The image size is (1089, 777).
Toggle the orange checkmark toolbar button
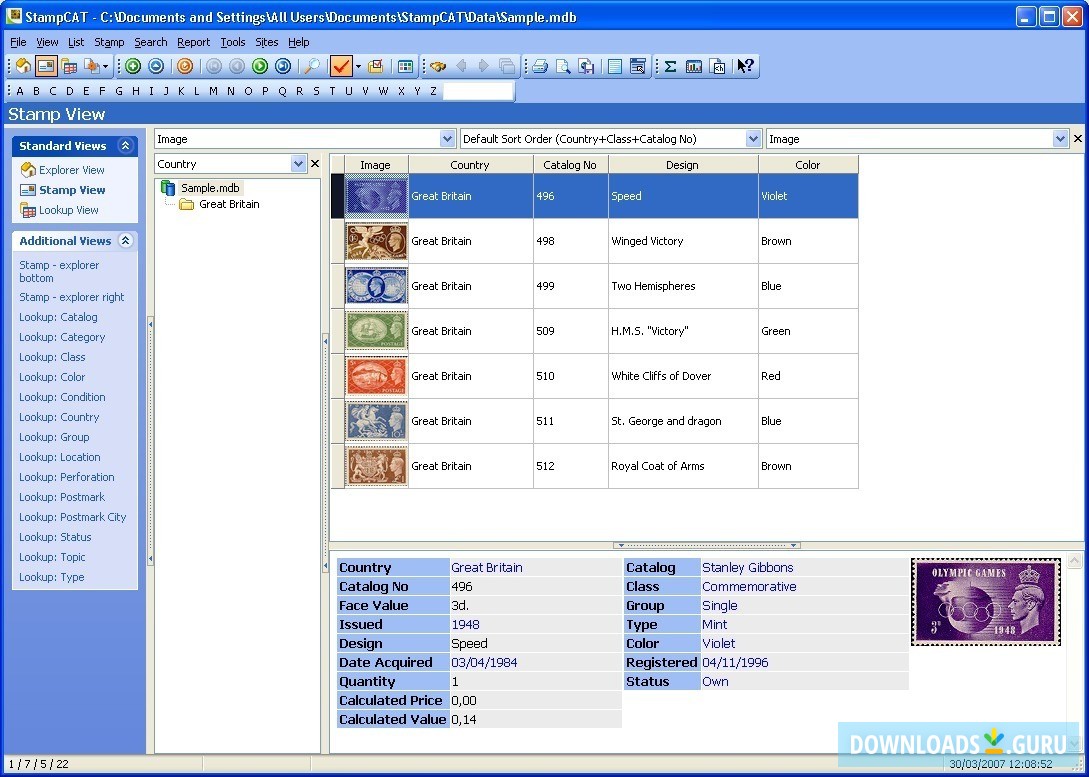pos(341,67)
